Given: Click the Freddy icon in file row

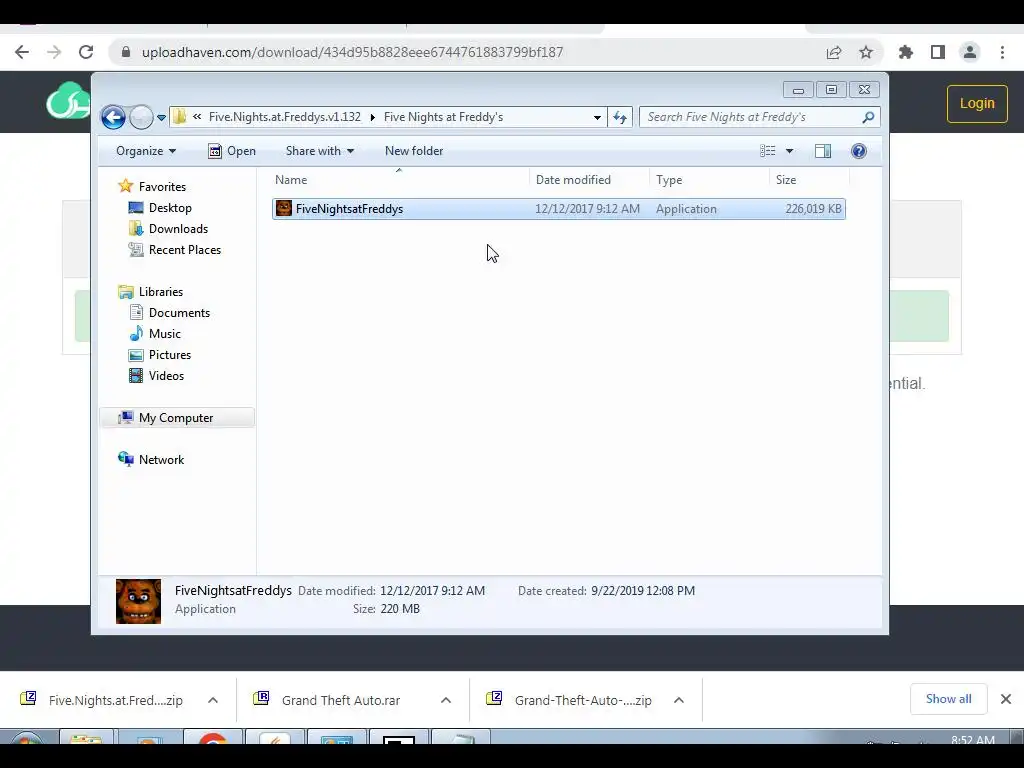Looking at the screenshot, I should (283, 208).
